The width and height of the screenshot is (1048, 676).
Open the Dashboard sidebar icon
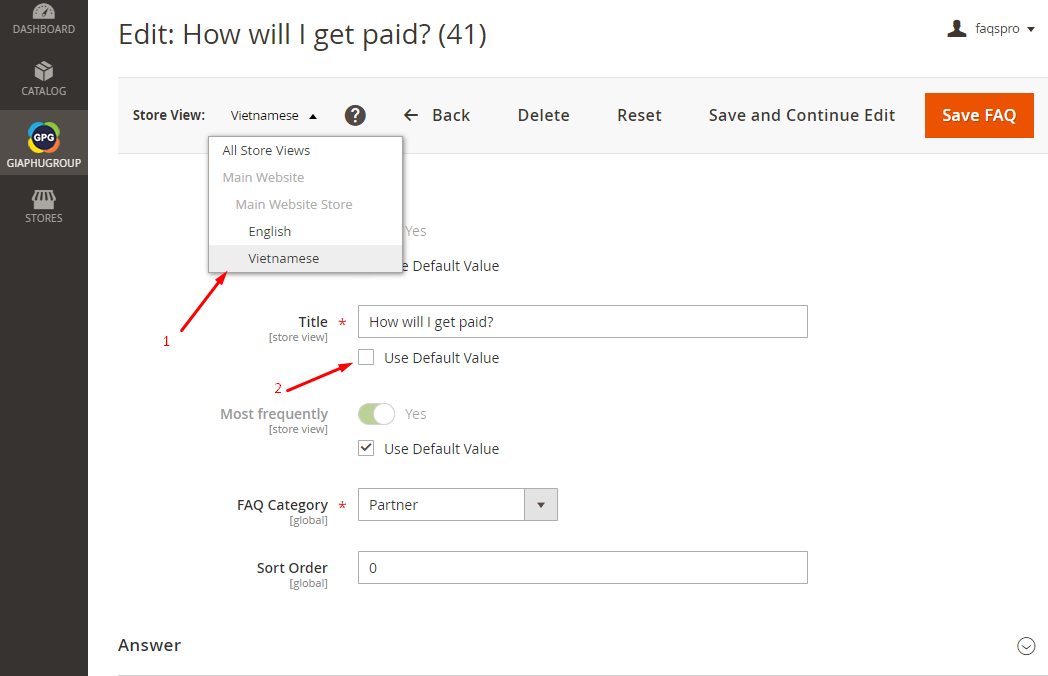[x=43, y=11]
